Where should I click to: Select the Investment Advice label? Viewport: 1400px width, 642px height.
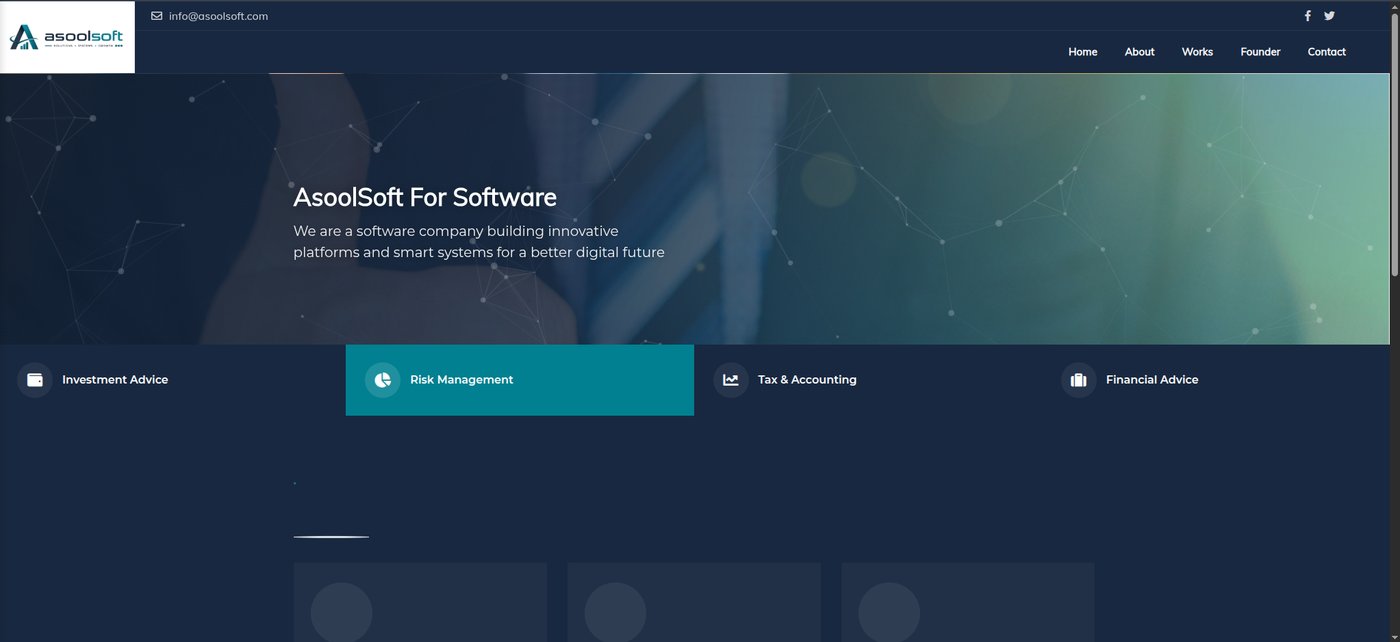[115, 380]
